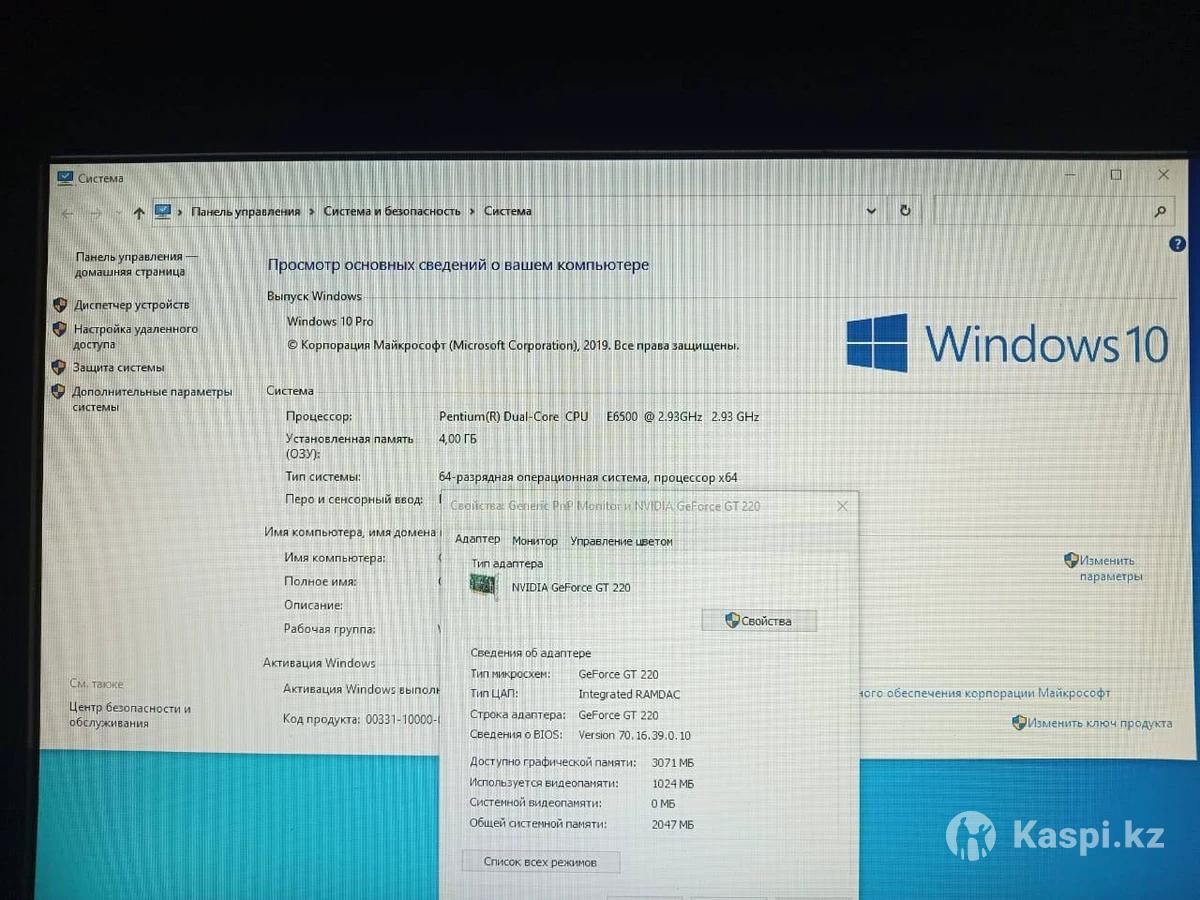Click the Forward arrow in the System window
Viewport: 1200px width, 900px height.
(96, 213)
